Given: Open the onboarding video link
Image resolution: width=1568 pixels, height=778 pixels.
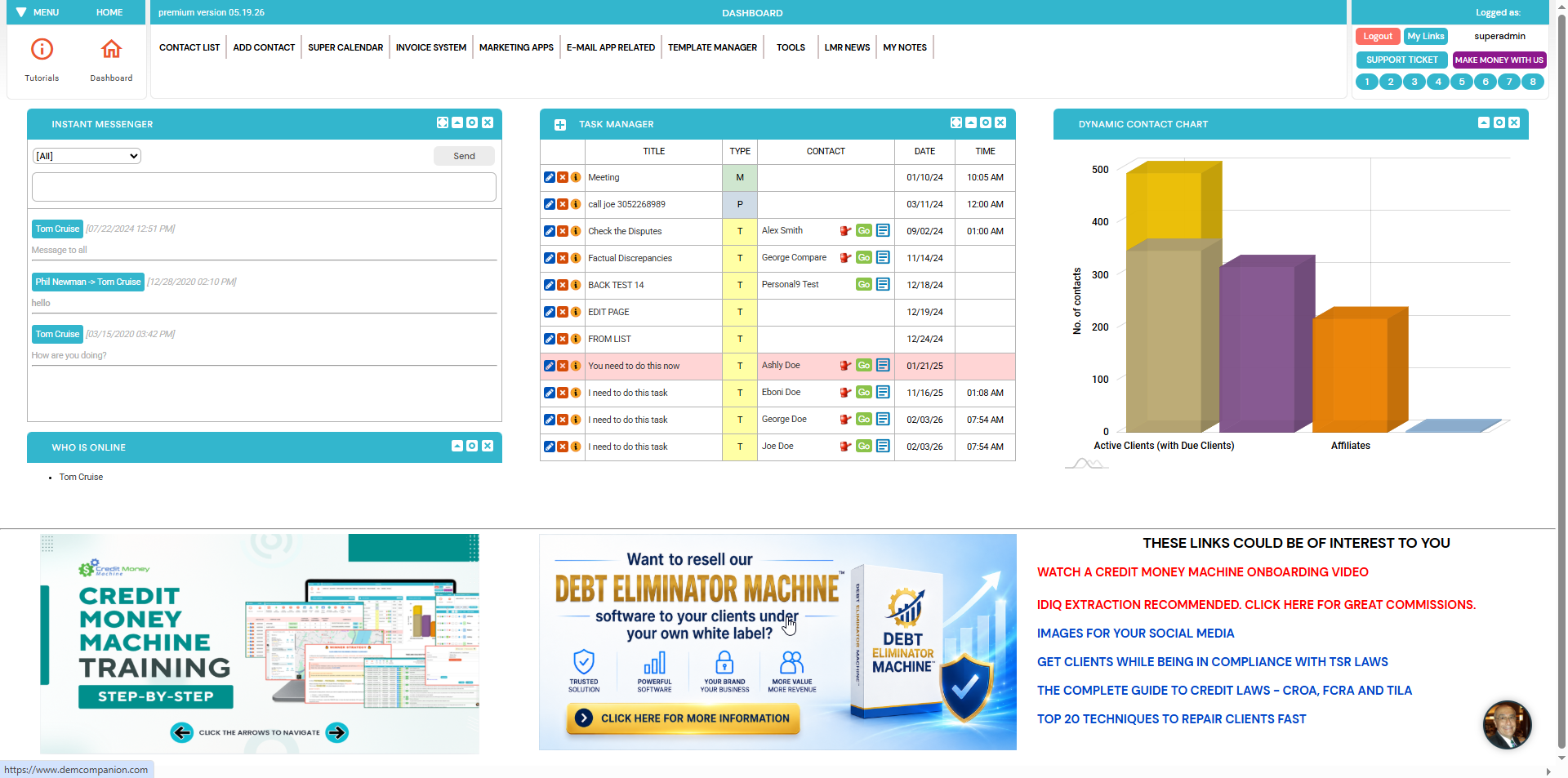Looking at the screenshot, I should coord(1203,572).
